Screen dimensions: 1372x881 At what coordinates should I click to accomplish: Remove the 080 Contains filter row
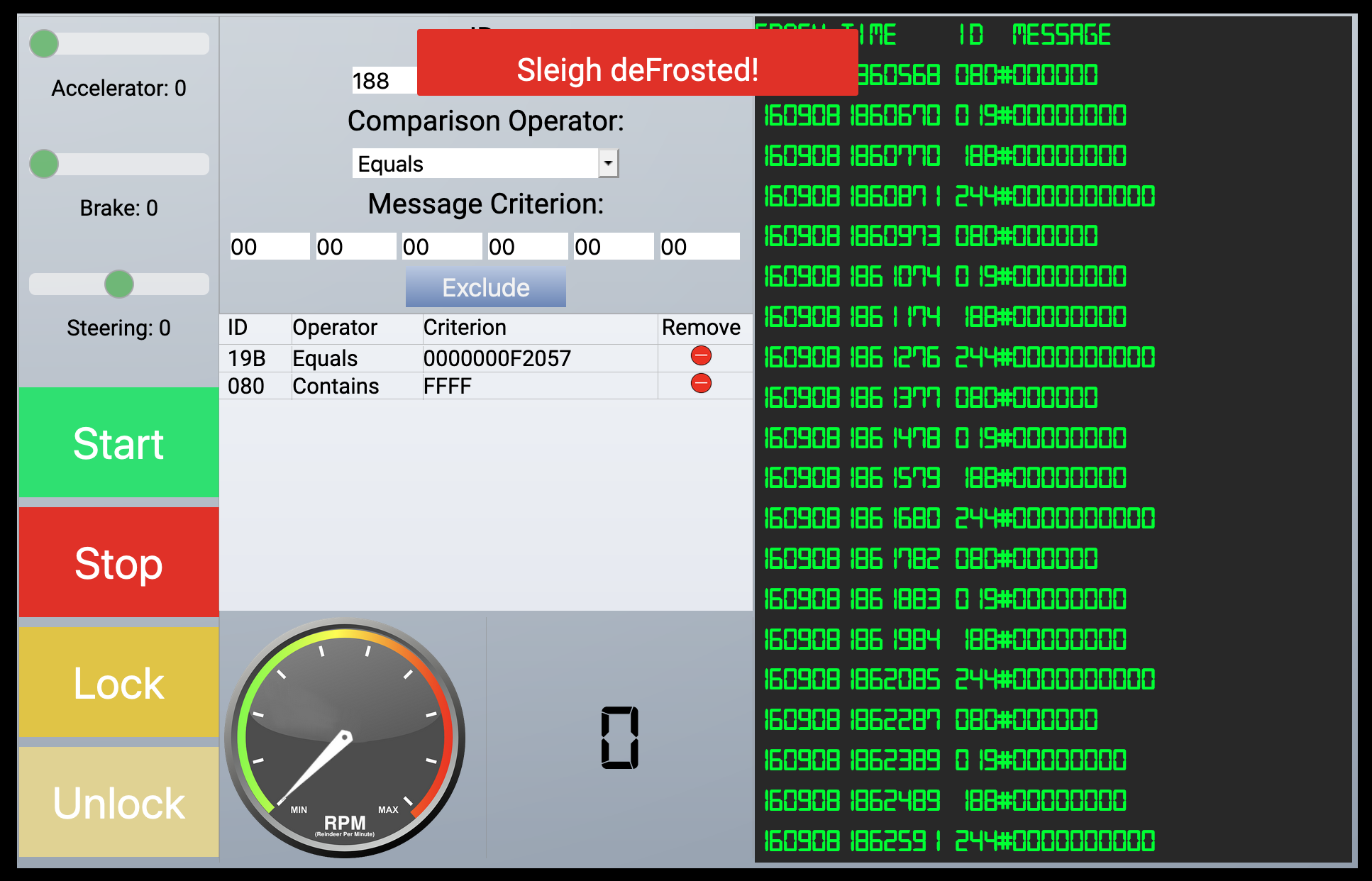click(x=701, y=384)
